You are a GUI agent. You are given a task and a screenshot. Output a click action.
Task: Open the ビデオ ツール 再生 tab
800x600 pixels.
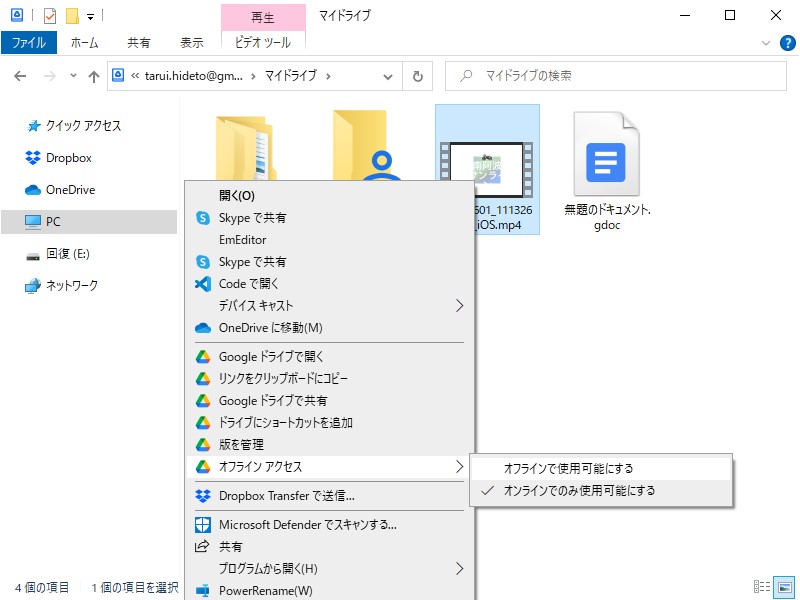pos(262,19)
